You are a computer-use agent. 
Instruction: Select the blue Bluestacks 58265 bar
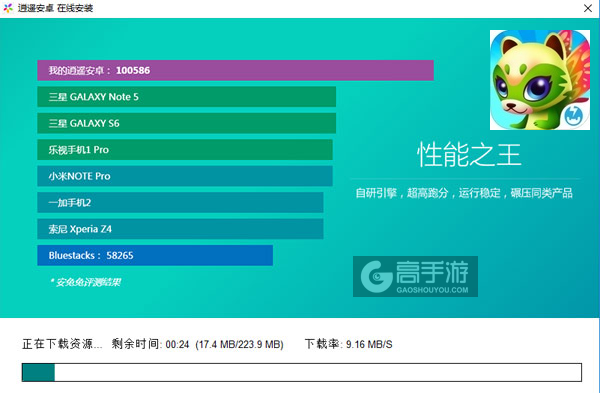pyautogui.click(x=155, y=255)
